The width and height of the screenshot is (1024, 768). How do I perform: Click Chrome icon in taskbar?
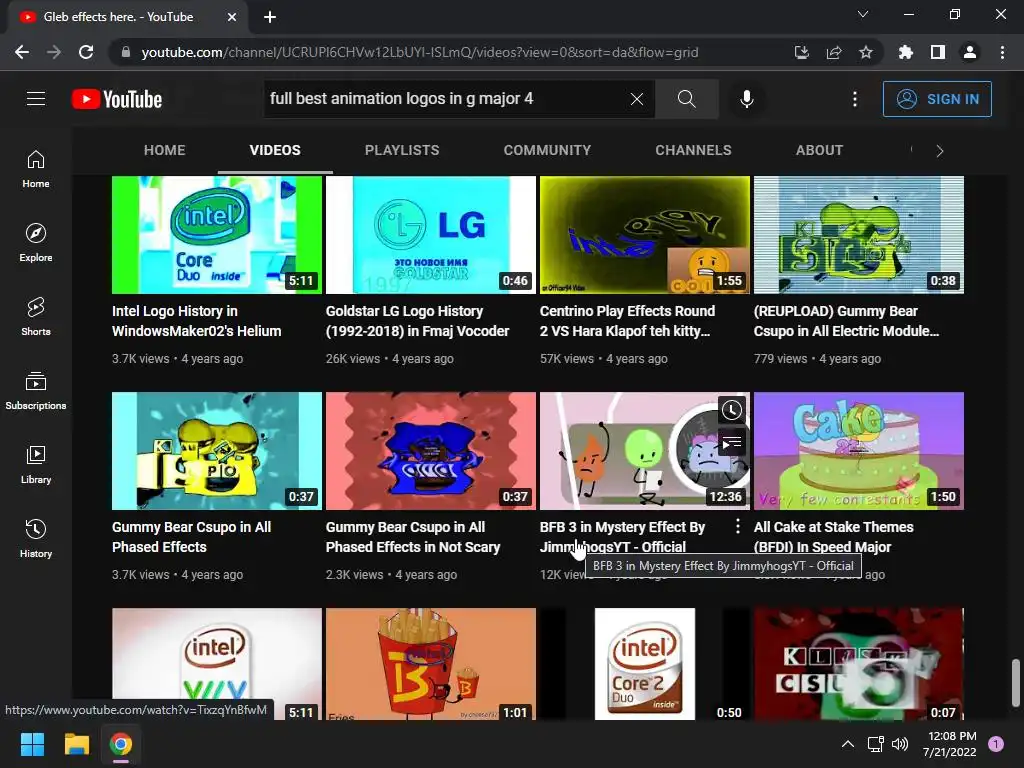120,744
